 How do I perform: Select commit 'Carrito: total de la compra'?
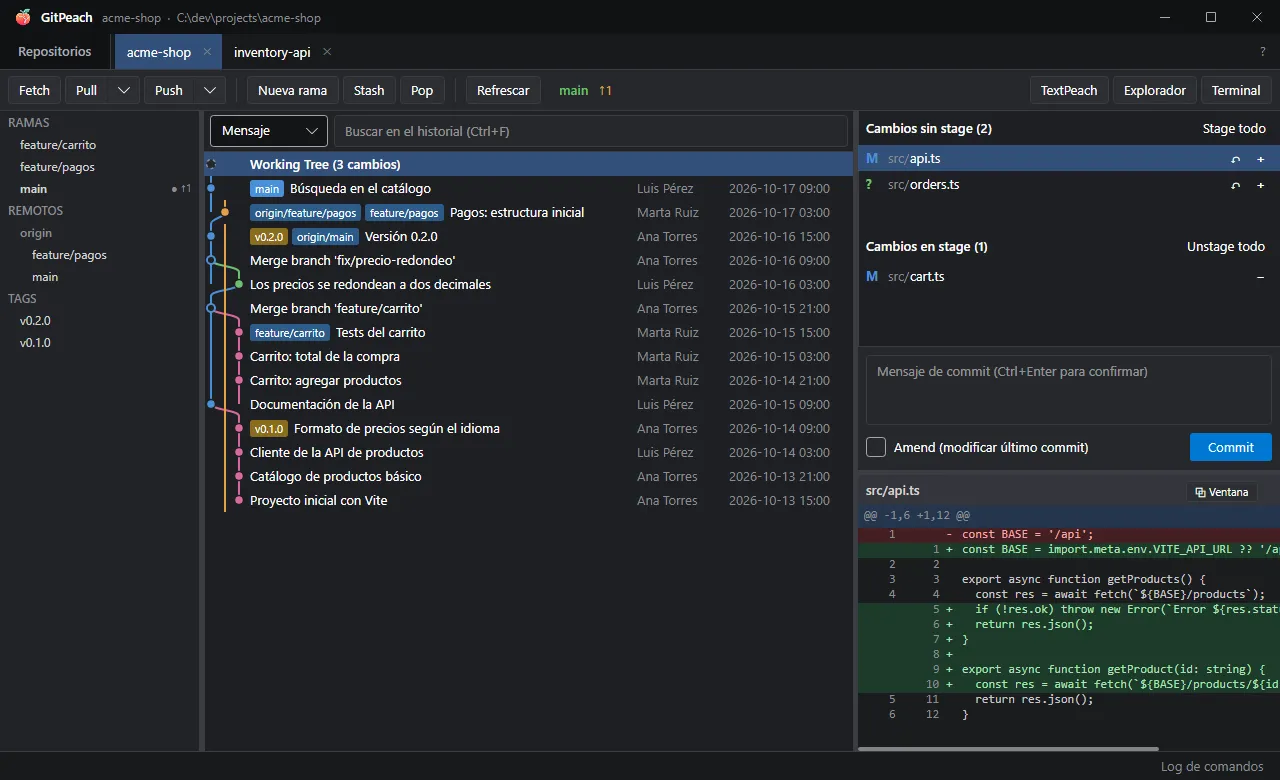(529, 356)
